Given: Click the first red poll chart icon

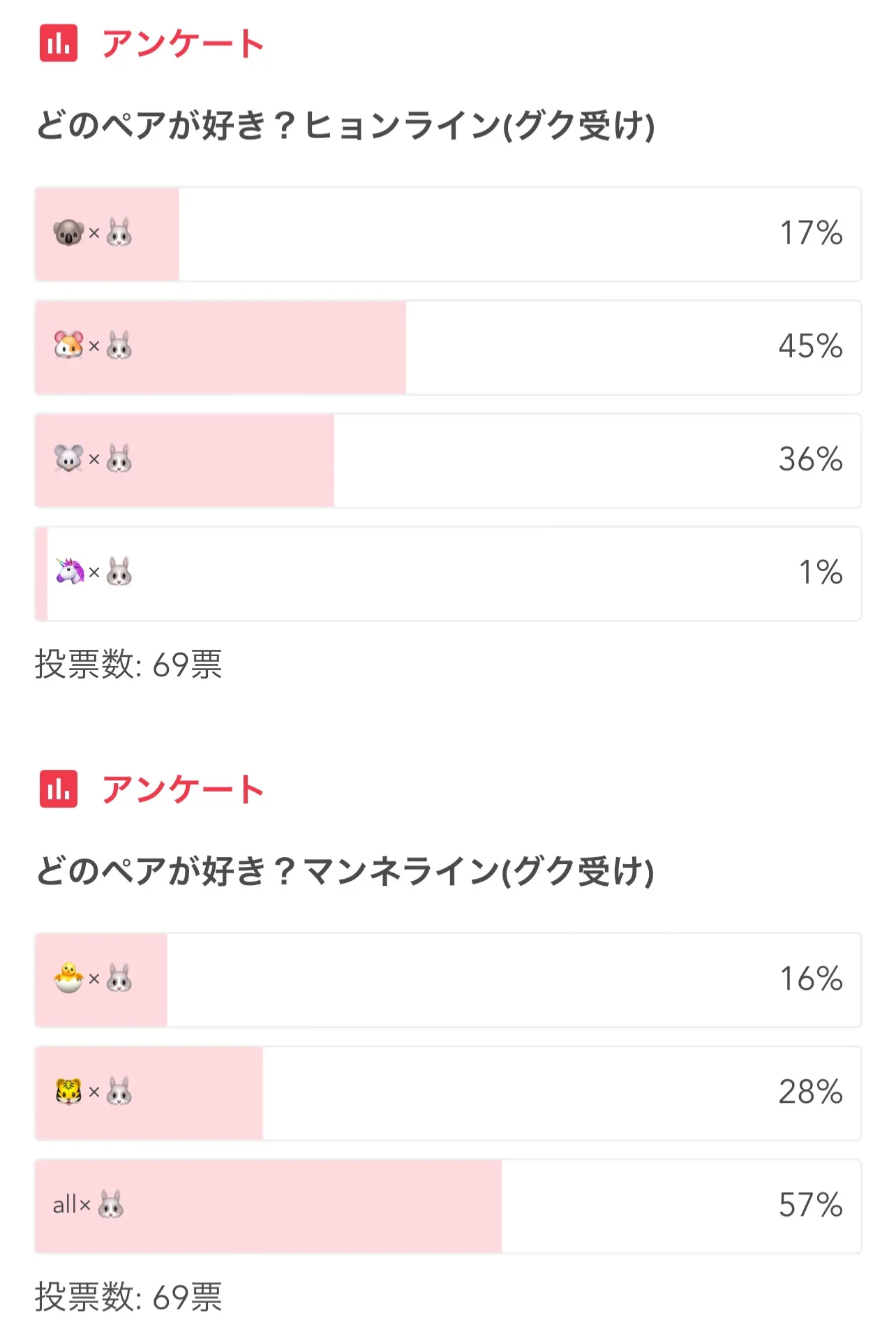Looking at the screenshot, I should click(59, 43).
